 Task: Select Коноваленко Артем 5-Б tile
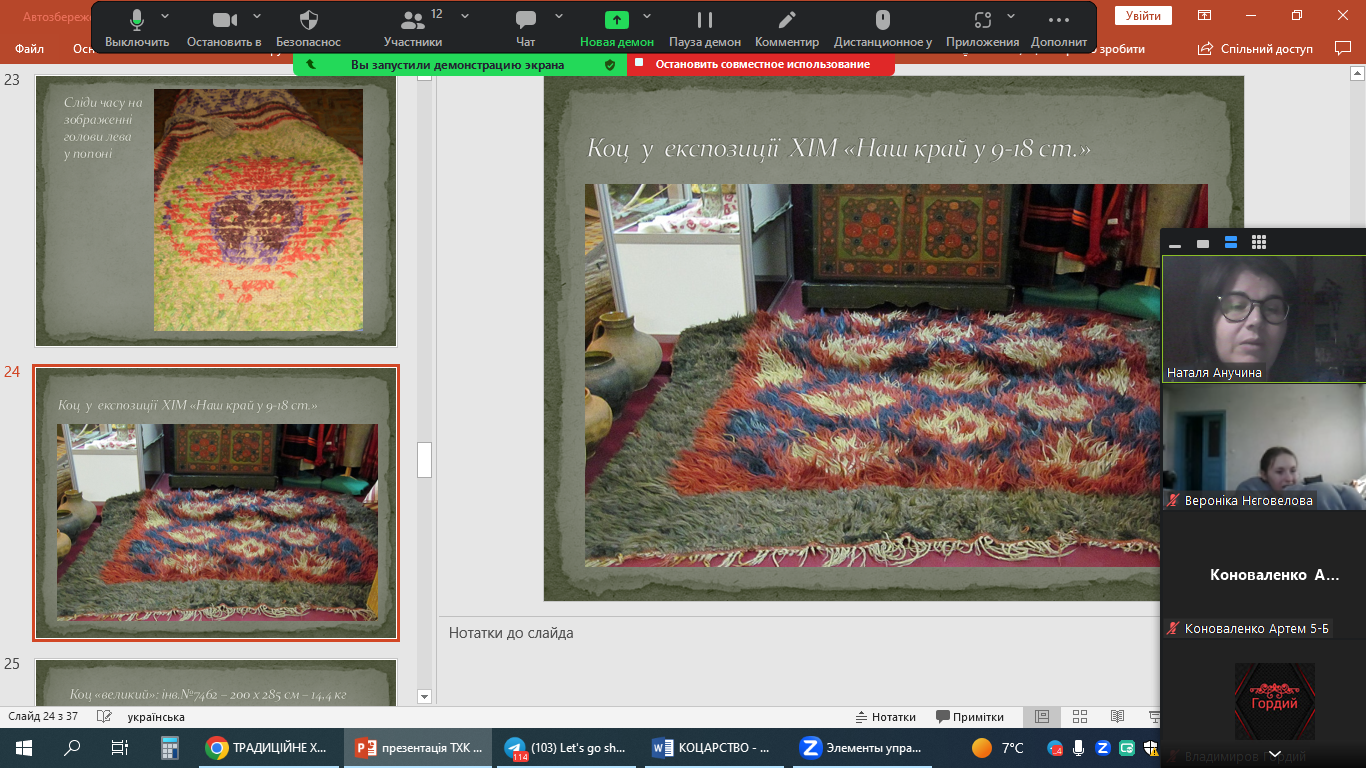pos(1264,575)
